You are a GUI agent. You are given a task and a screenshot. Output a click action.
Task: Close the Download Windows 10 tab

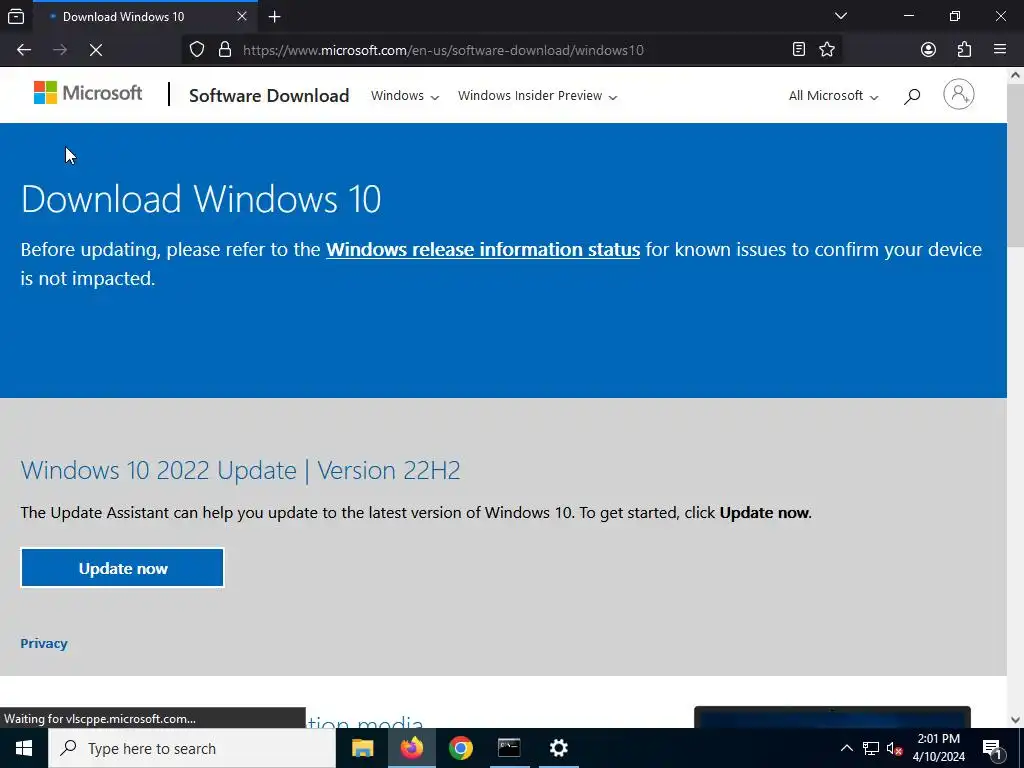(x=242, y=16)
